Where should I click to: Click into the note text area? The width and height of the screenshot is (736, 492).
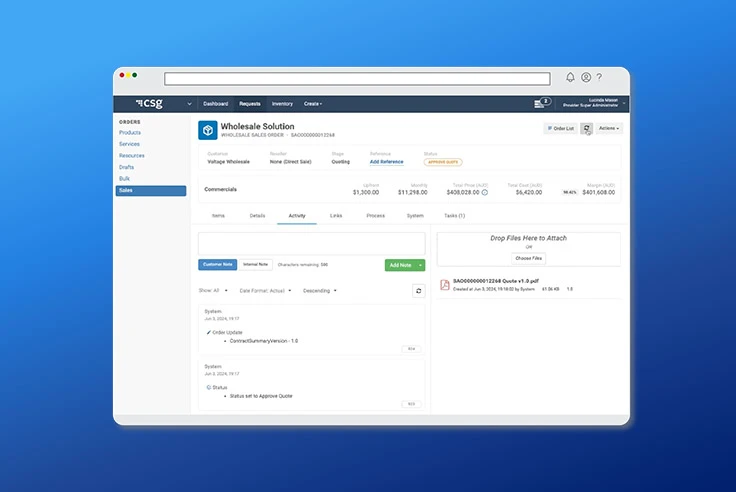click(312, 244)
